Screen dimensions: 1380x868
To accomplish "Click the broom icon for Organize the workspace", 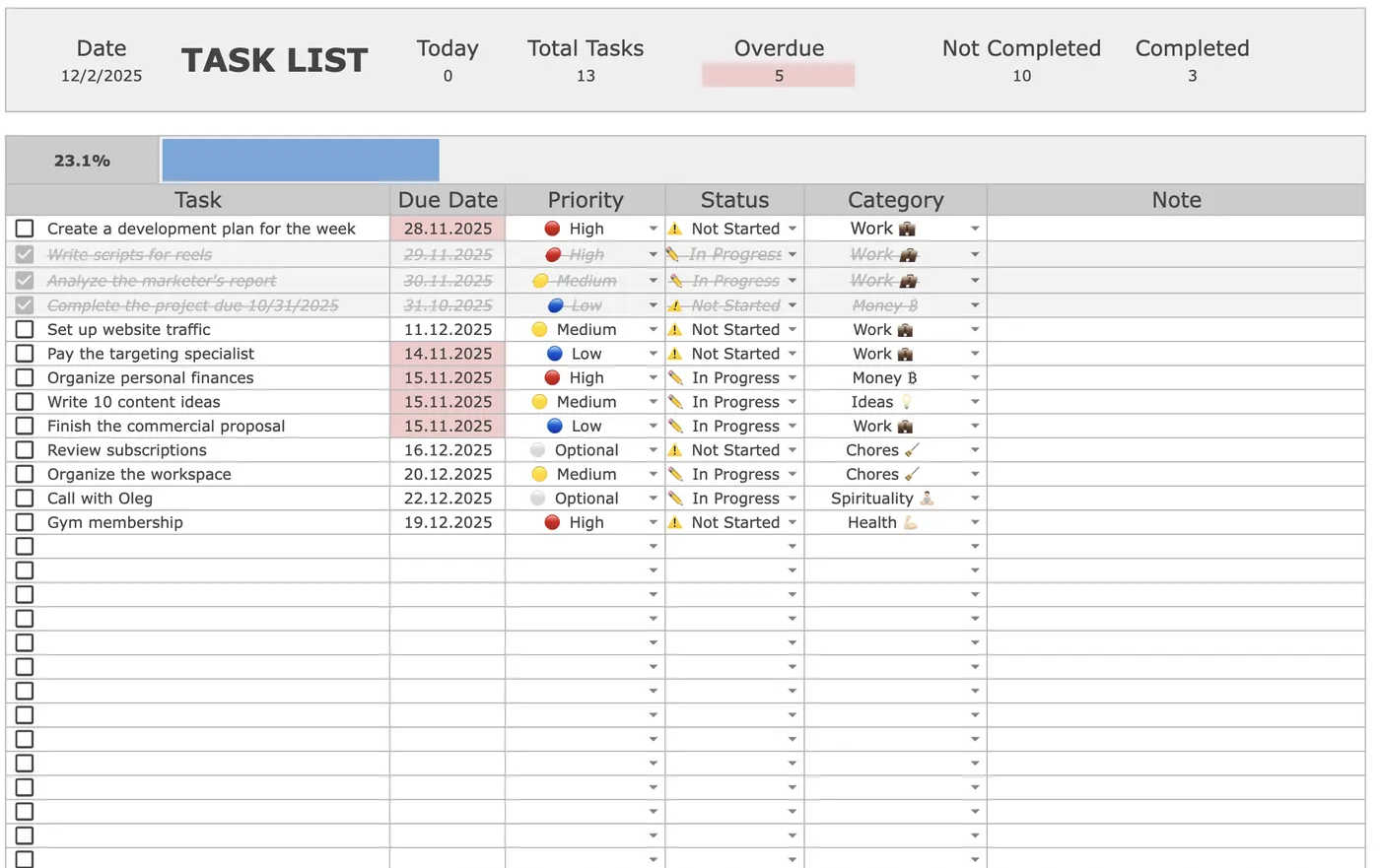I will [912, 475].
